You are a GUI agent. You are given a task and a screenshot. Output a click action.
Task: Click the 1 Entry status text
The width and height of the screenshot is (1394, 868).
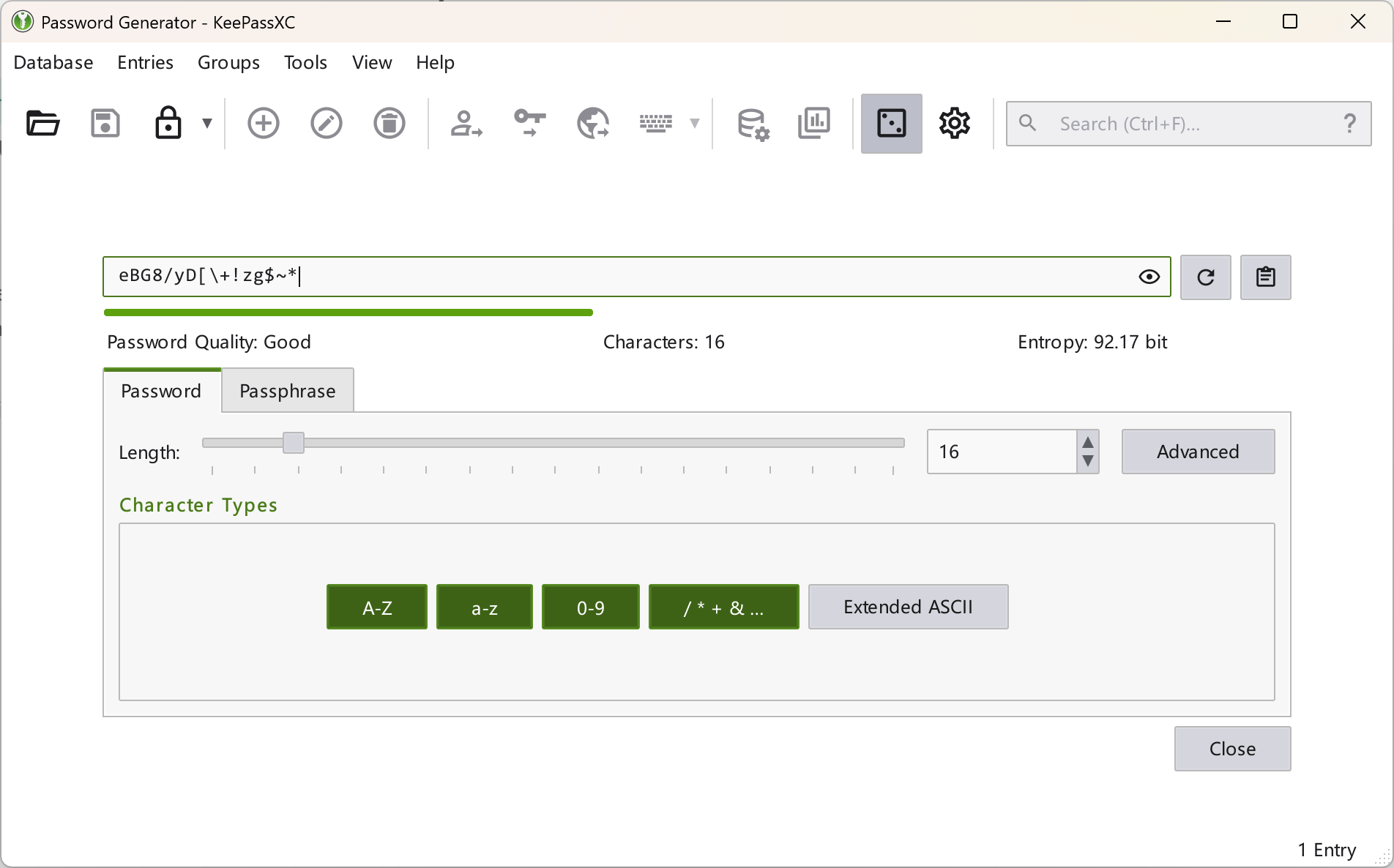point(1327,850)
